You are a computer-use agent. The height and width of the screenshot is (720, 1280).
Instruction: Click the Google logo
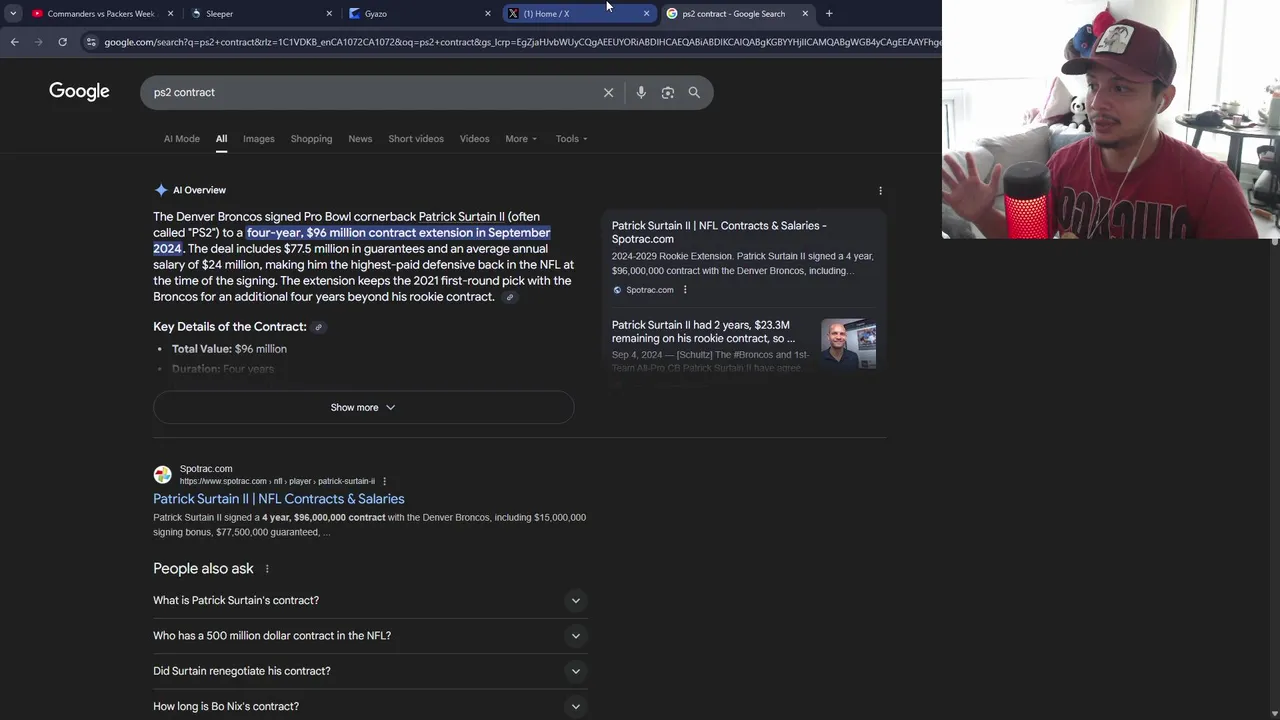(x=79, y=92)
